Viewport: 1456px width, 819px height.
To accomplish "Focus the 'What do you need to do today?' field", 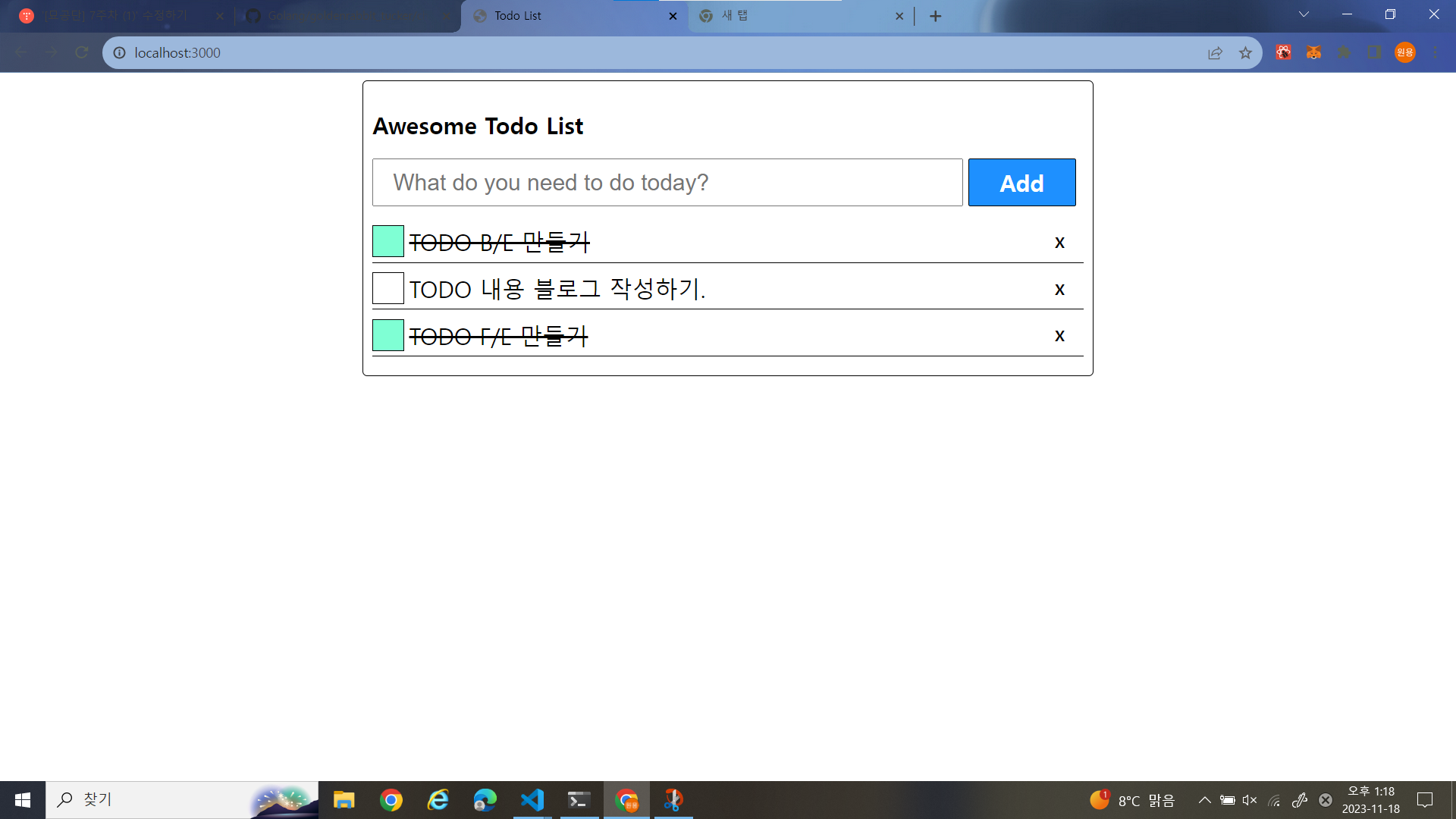I will pyautogui.click(x=667, y=183).
